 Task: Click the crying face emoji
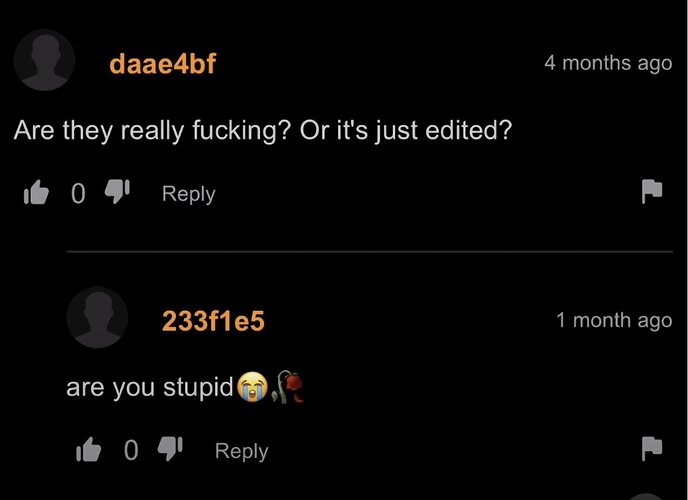click(x=252, y=386)
